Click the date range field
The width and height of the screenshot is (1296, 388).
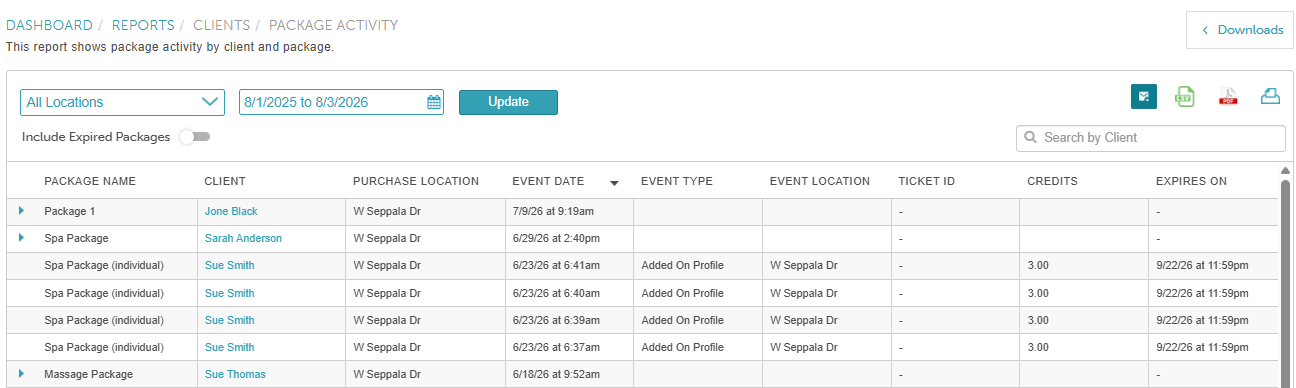341,102
